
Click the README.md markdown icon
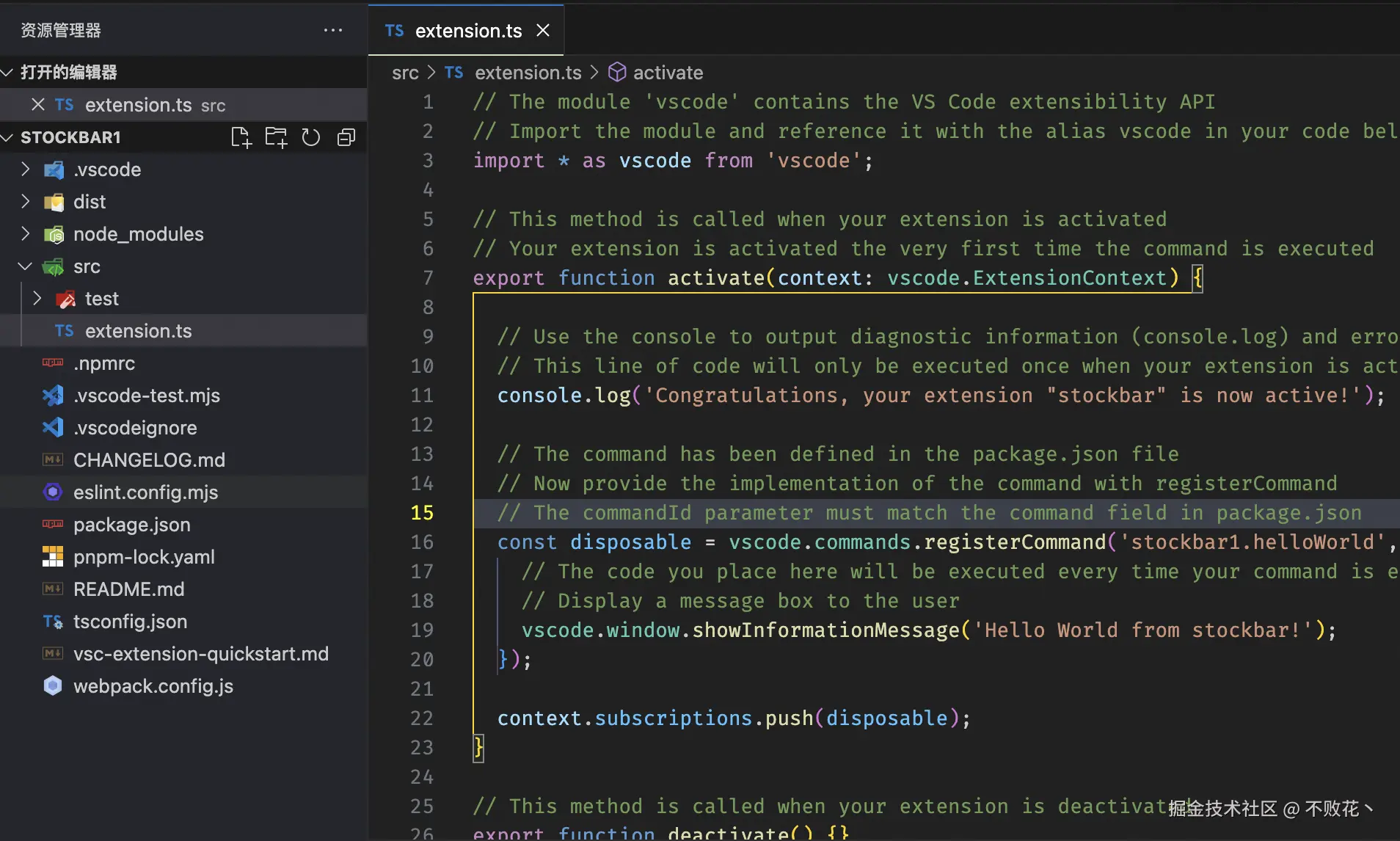click(53, 589)
